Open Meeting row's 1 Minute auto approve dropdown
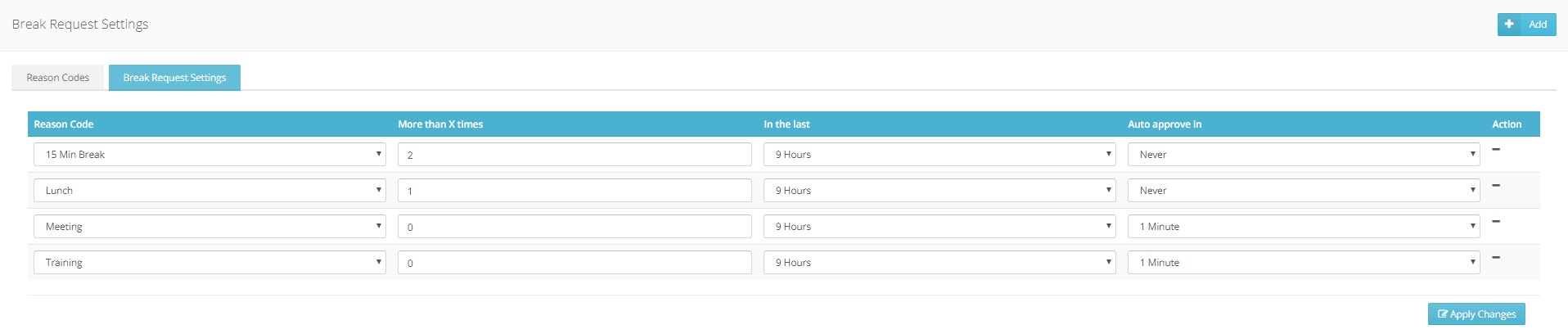The width and height of the screenshot is (1568, 334). coord(1303,227)
